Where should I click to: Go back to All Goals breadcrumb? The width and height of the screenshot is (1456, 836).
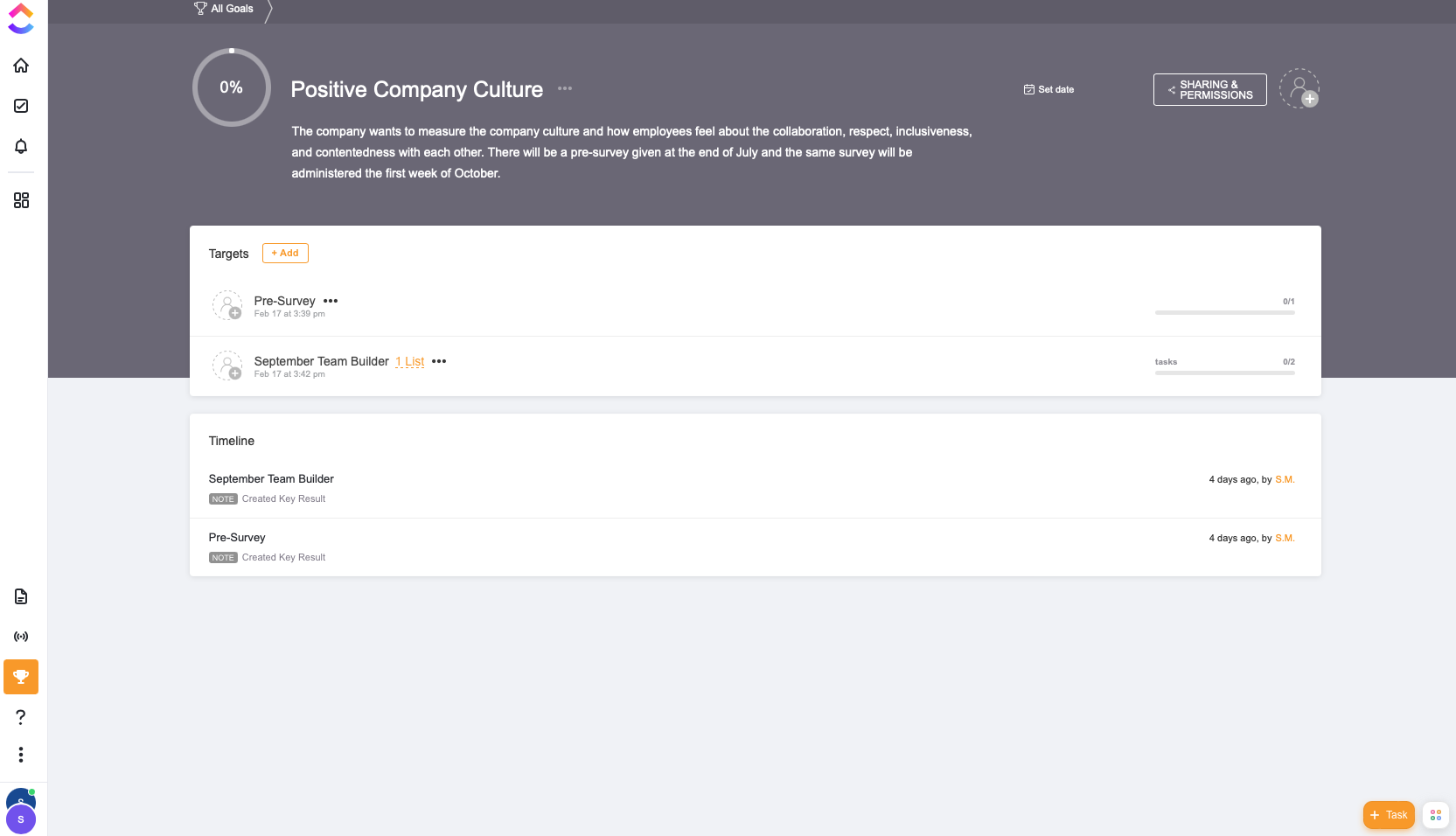coord(224,9)
